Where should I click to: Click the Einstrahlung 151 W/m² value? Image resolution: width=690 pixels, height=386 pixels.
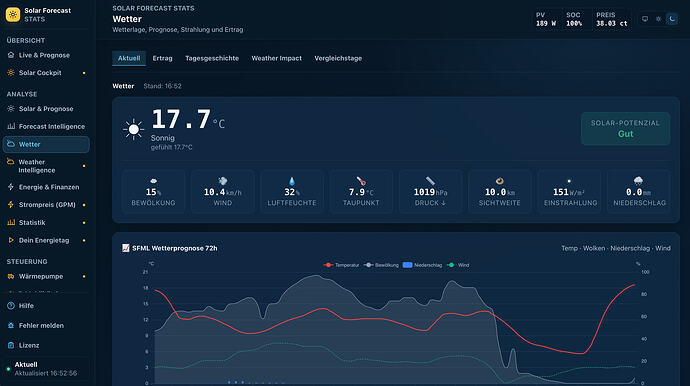pos(569,192)
